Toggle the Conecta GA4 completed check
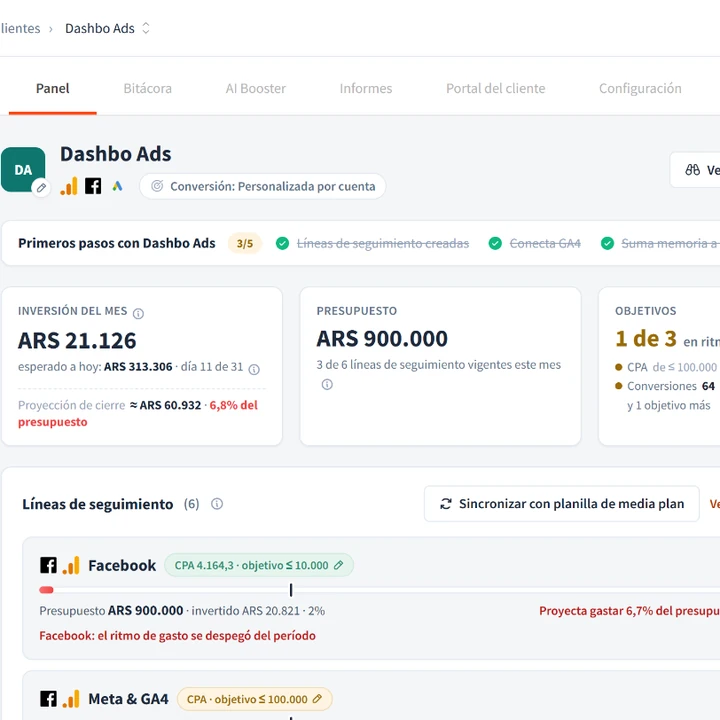The image size is (720, 720). pos(495,243)
